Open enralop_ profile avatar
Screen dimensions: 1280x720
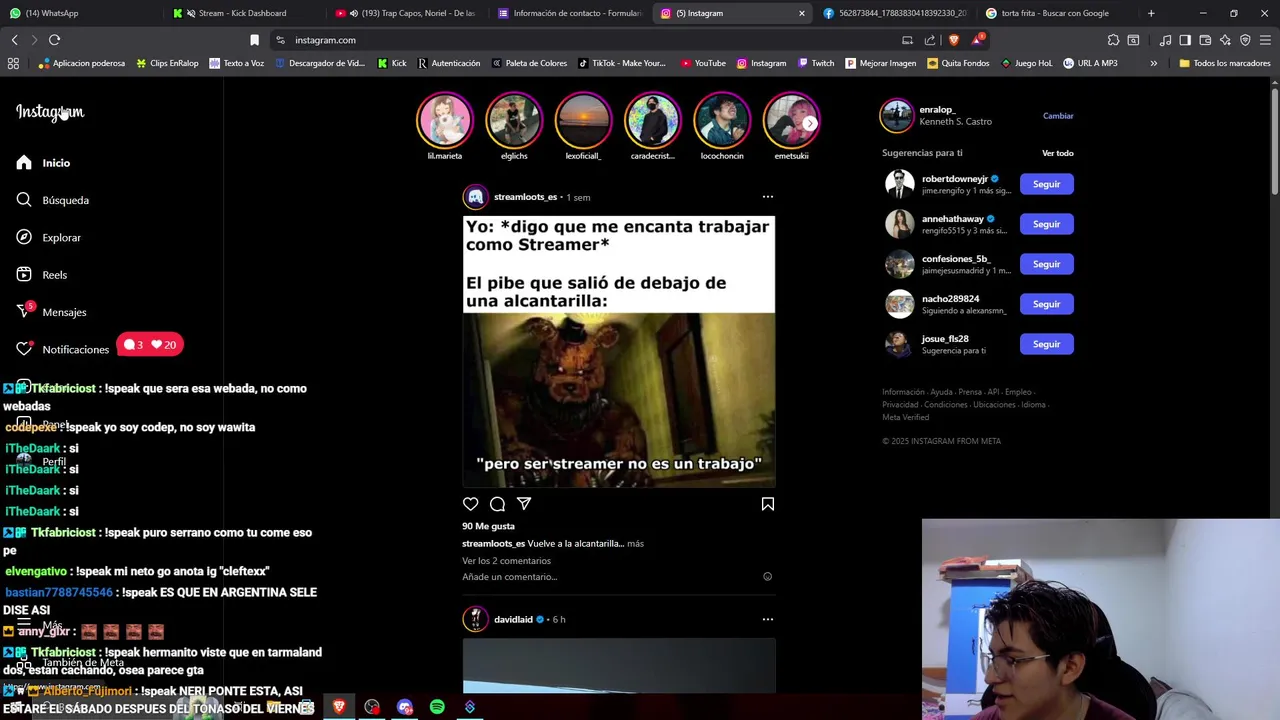coord(897,116)
